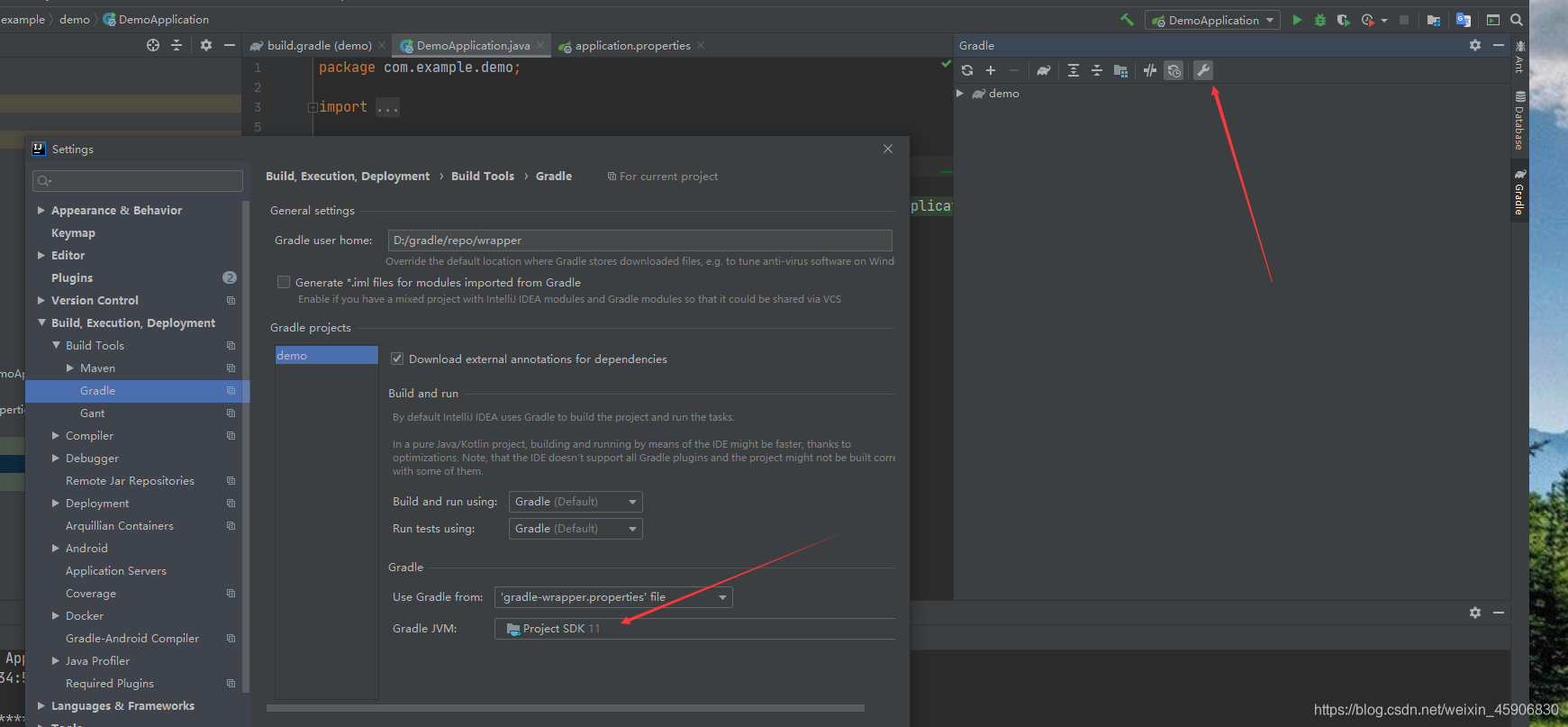
Task: Expand Maven settings node
Action: click(x=70, y=368)
